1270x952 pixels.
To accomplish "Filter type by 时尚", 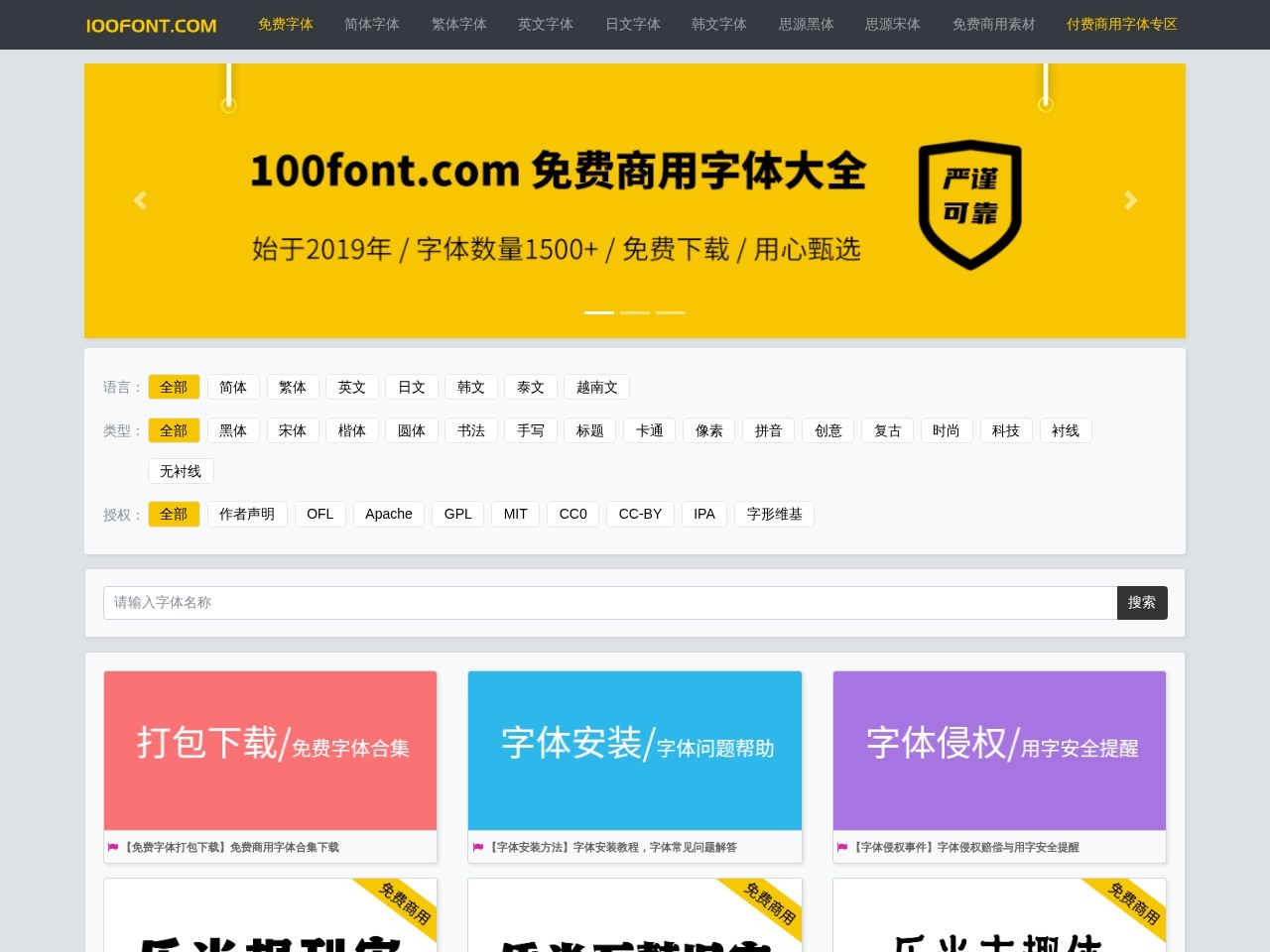I will click(x=947, y=430).
